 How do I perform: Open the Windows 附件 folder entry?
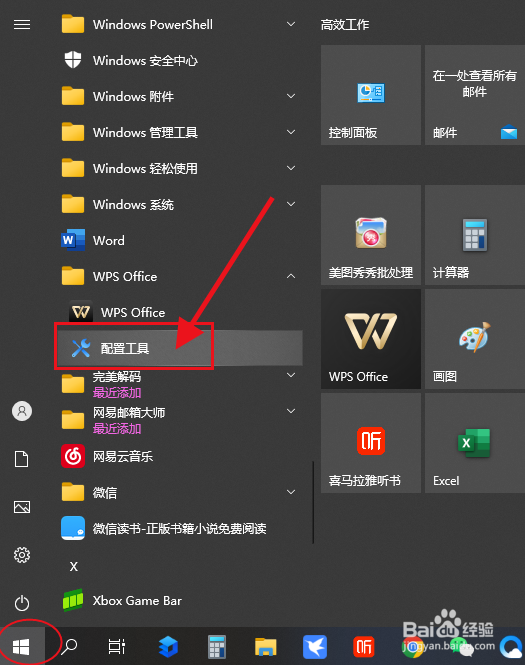tap(181, 96)
